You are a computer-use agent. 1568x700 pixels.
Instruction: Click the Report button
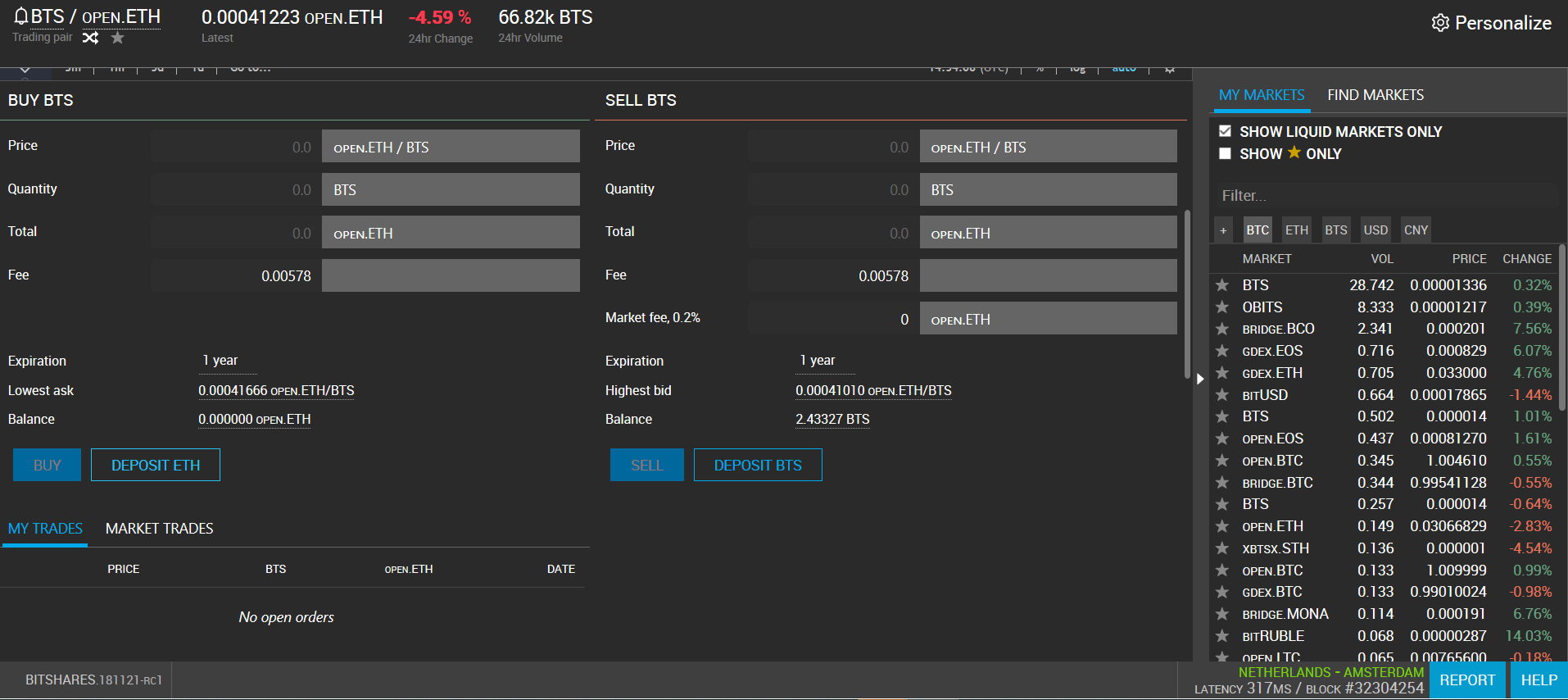click(1467, 680)
